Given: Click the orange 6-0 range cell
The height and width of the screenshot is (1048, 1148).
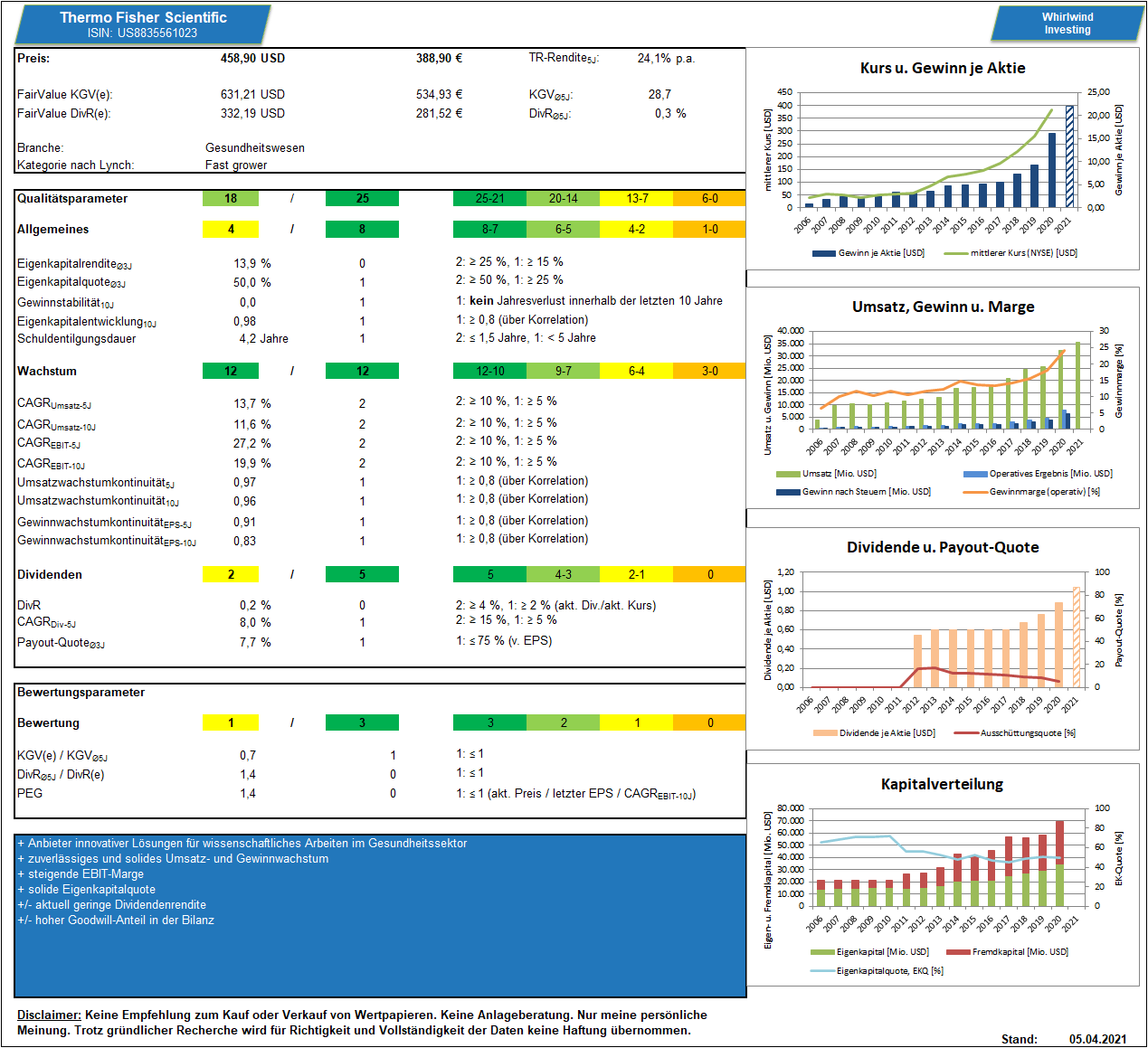Looking at the screenshot, I should 710,198.
